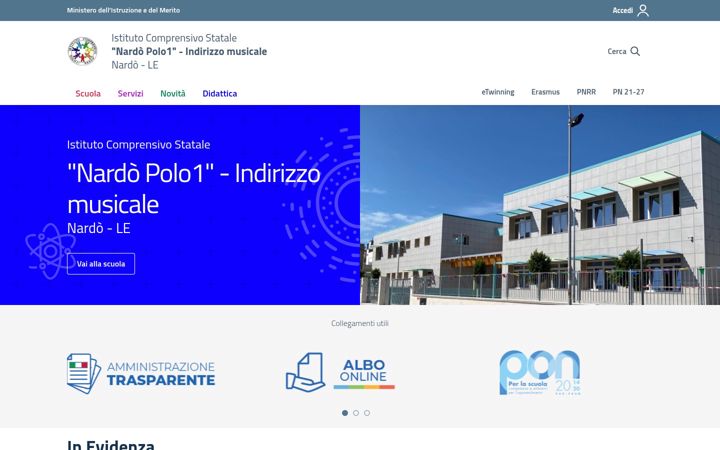
Task: Select third carousel dot indicator
Action: 367,413
